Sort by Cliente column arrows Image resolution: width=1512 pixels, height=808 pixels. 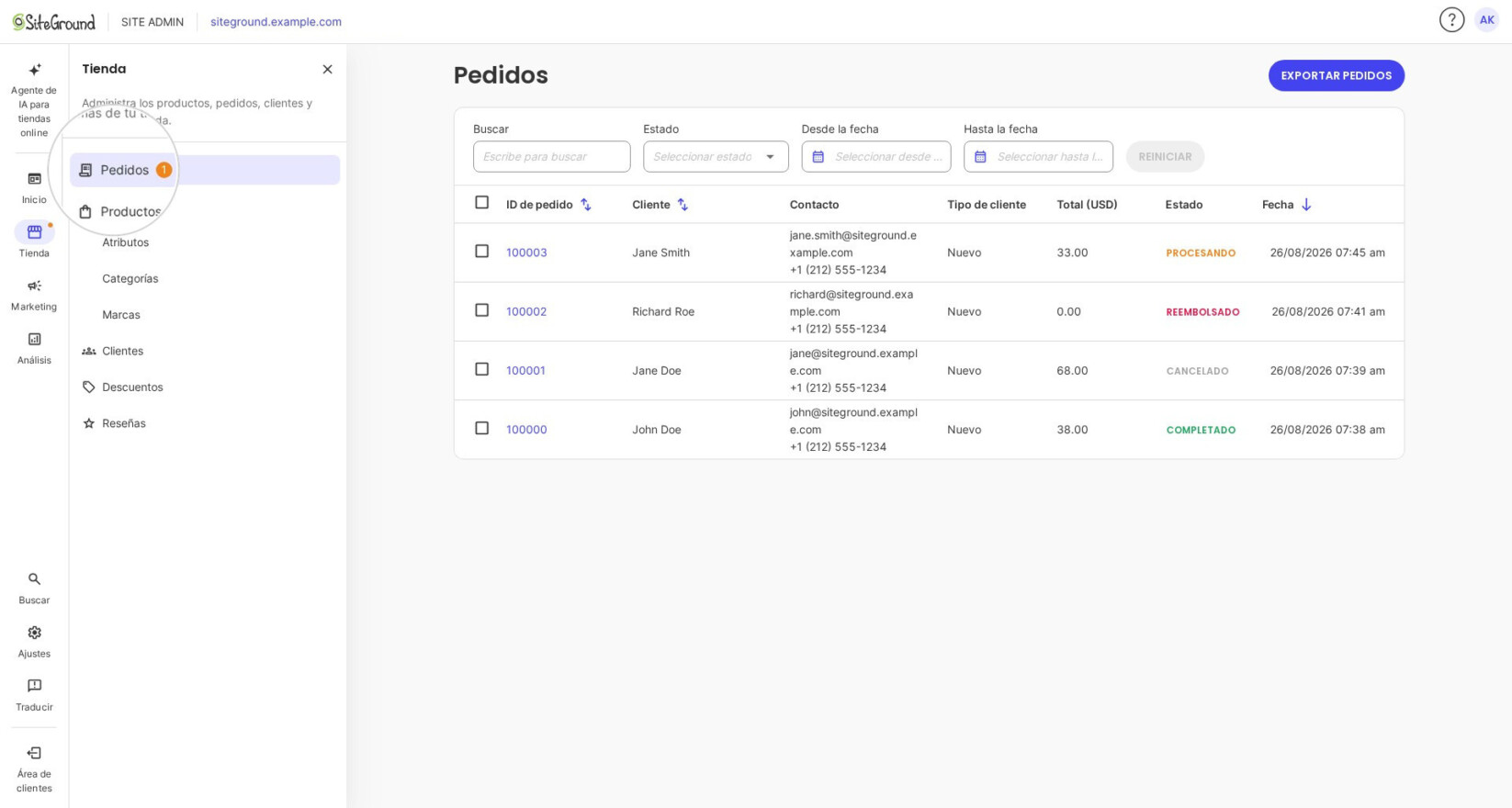tap(683, 205)
